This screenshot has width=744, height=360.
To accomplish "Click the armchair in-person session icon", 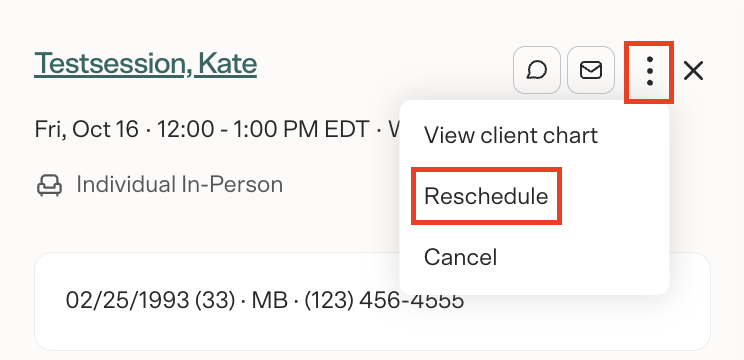I will (x=49, y=185).
